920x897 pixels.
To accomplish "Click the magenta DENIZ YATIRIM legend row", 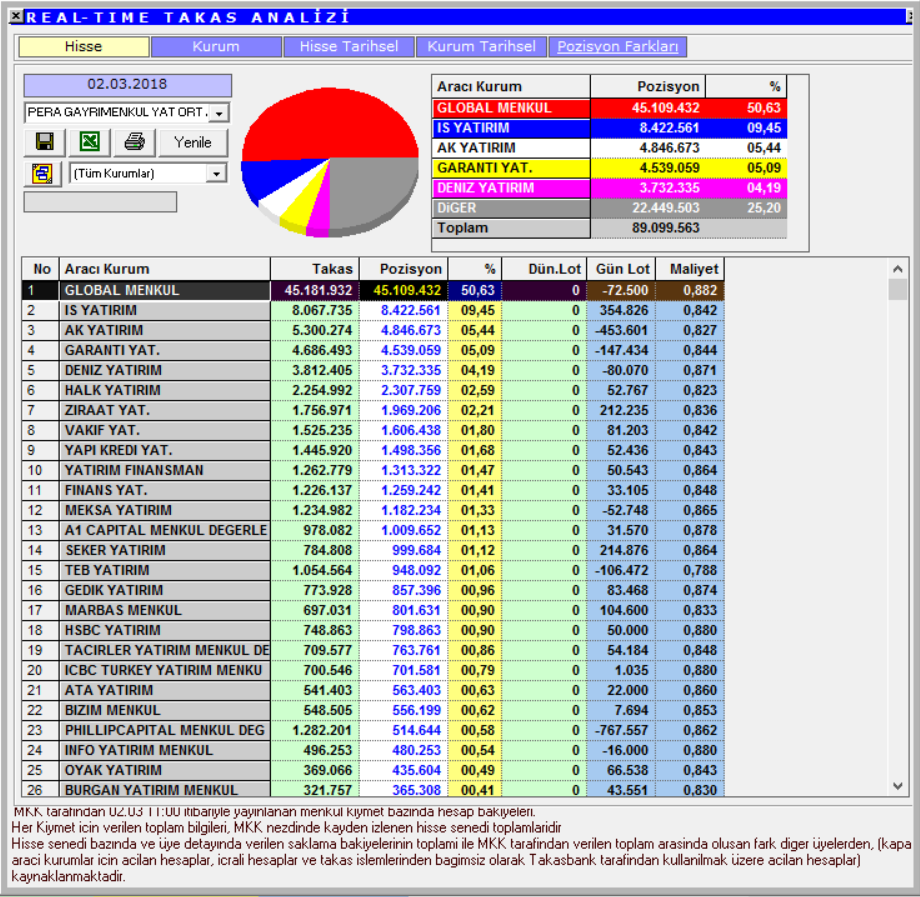I will [x=610, y=188].
